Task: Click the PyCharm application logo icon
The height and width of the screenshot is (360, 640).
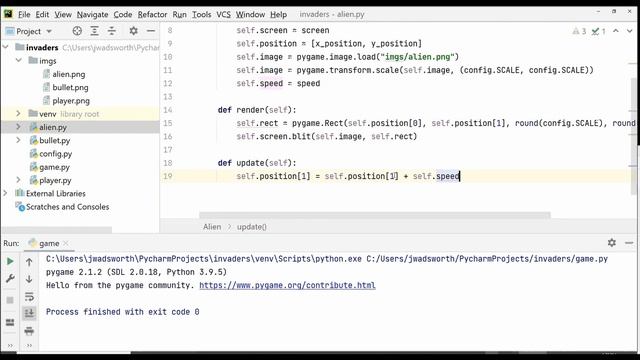Action: (8, 14)
